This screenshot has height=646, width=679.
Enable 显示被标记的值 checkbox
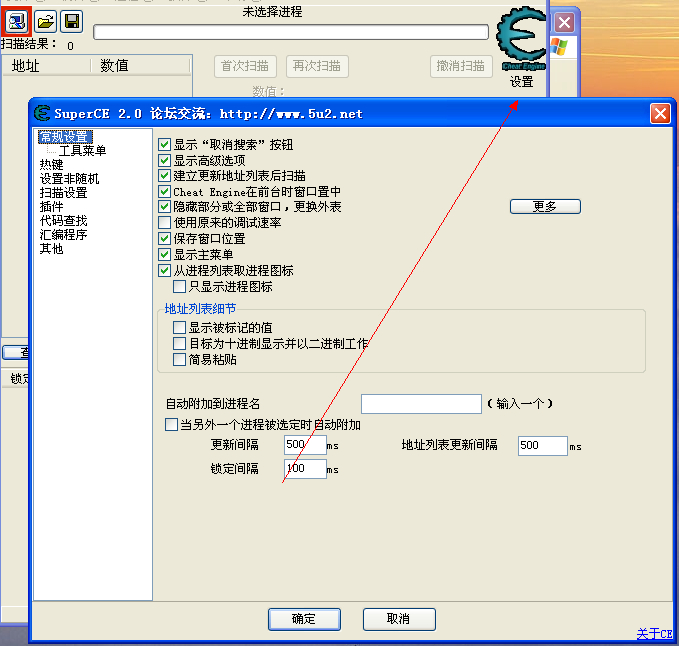(179, 327)
